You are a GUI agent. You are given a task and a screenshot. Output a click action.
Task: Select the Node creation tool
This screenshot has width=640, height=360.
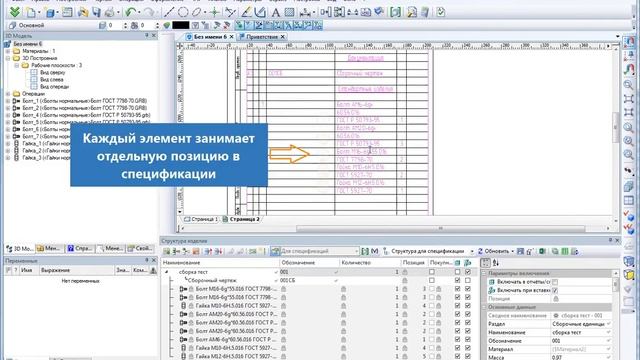(x=215, y=12)
